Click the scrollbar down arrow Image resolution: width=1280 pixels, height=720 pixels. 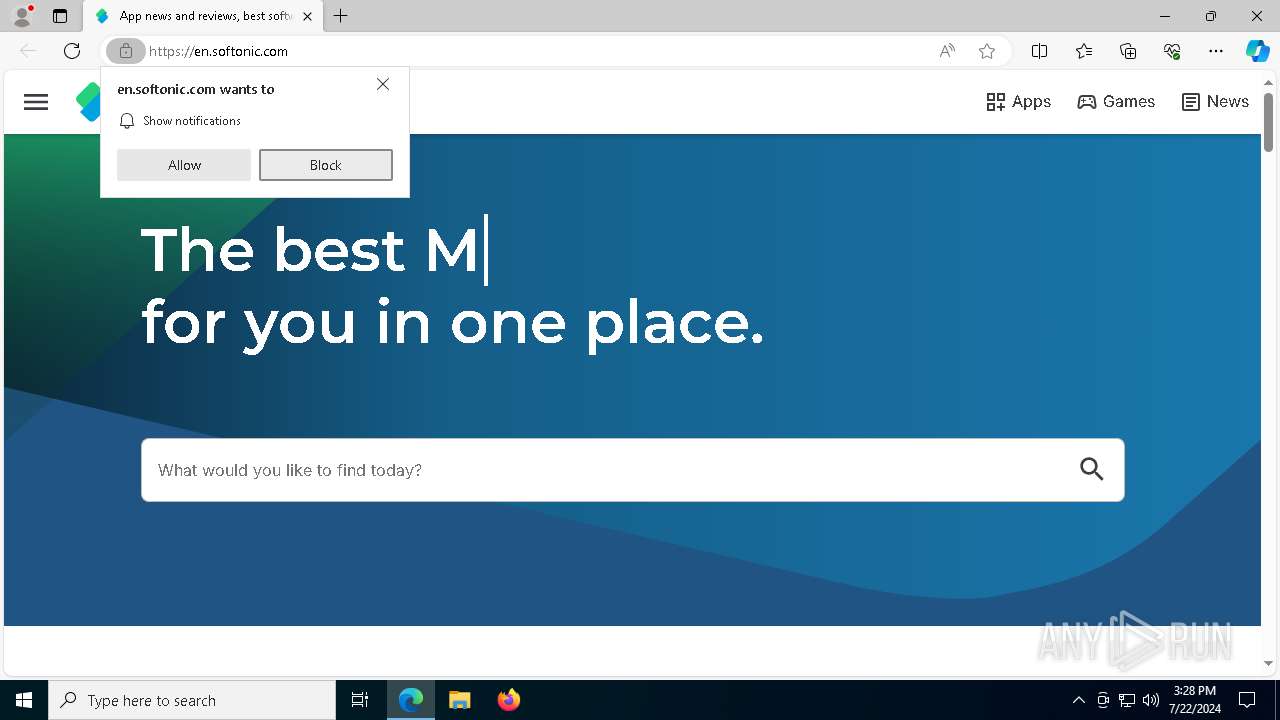pyautogui.click(x=1268, y=663)
